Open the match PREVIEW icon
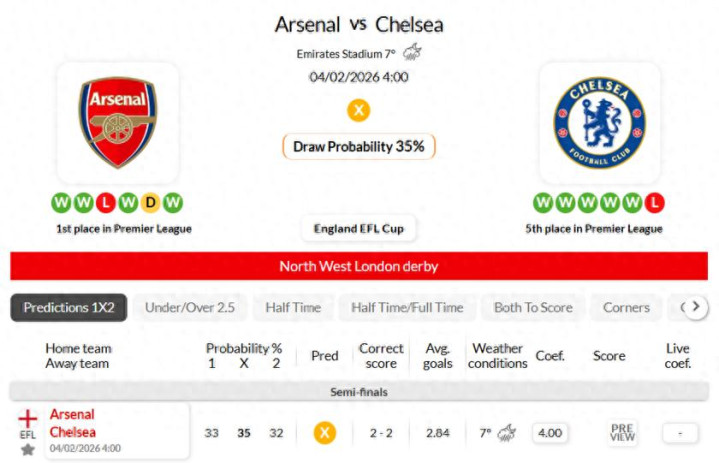The height and width of the screenshot is (463, 719). 623,433
